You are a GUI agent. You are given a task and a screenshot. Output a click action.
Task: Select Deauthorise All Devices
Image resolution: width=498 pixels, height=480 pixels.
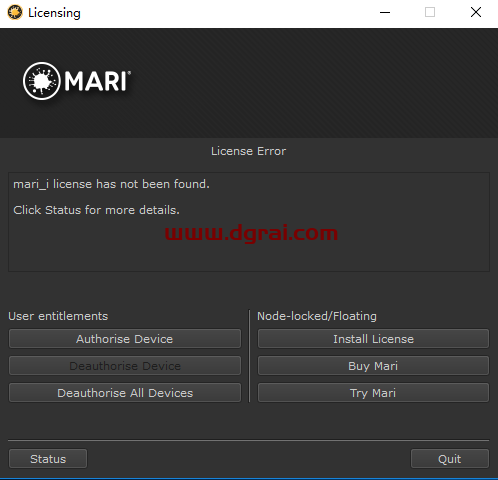point(125,393)
